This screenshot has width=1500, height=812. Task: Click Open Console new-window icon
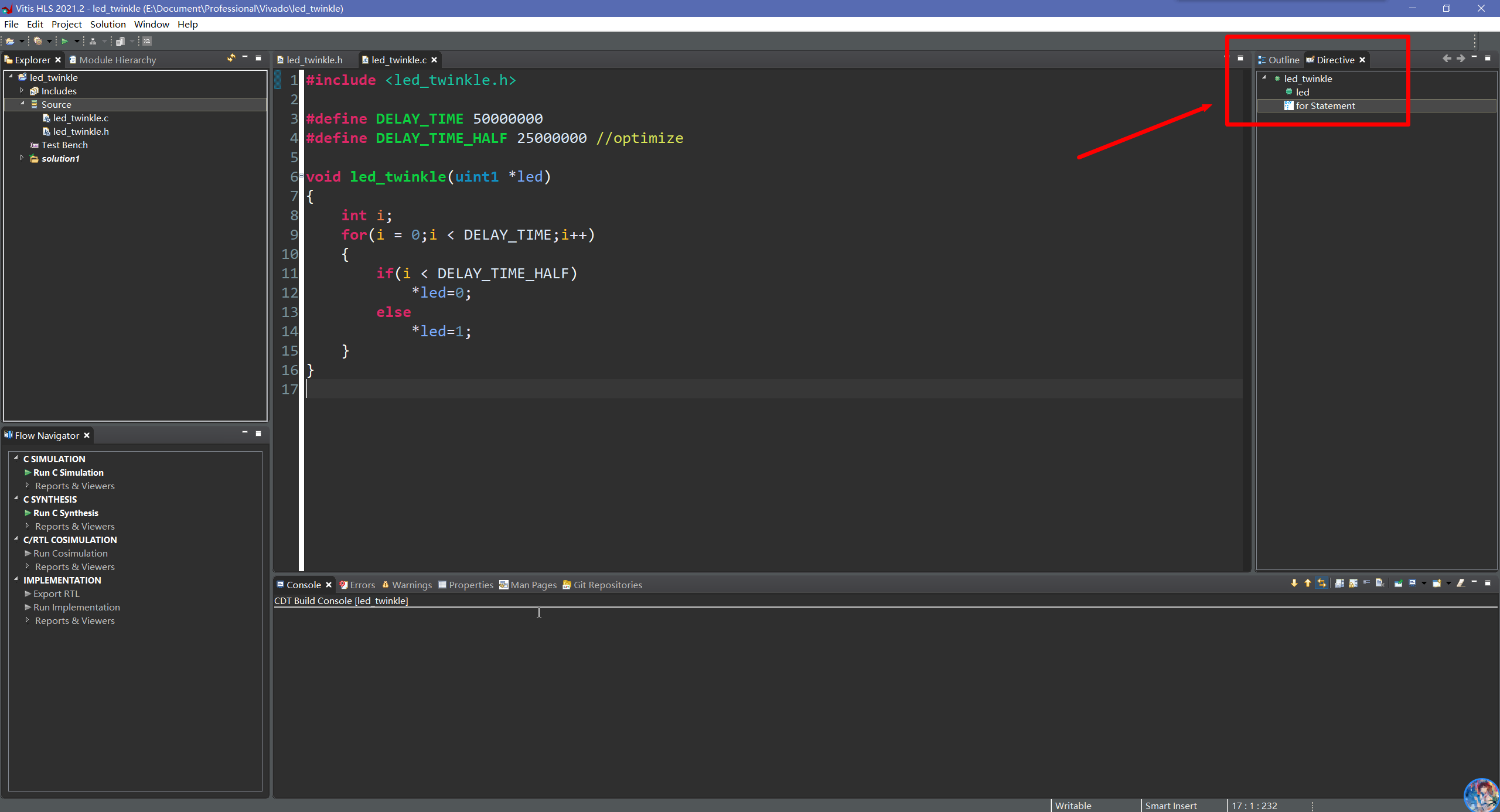(x=1437, y=583)
